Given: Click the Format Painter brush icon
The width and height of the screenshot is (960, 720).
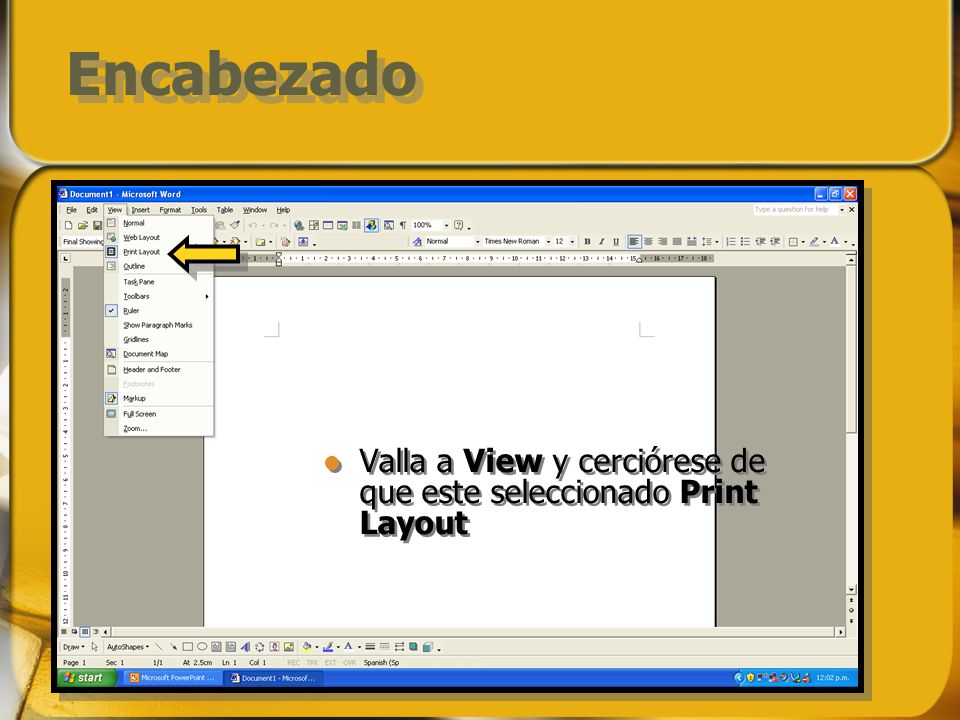Looking at the screenshot, I should pyautogui.click(x=234, y=225).
